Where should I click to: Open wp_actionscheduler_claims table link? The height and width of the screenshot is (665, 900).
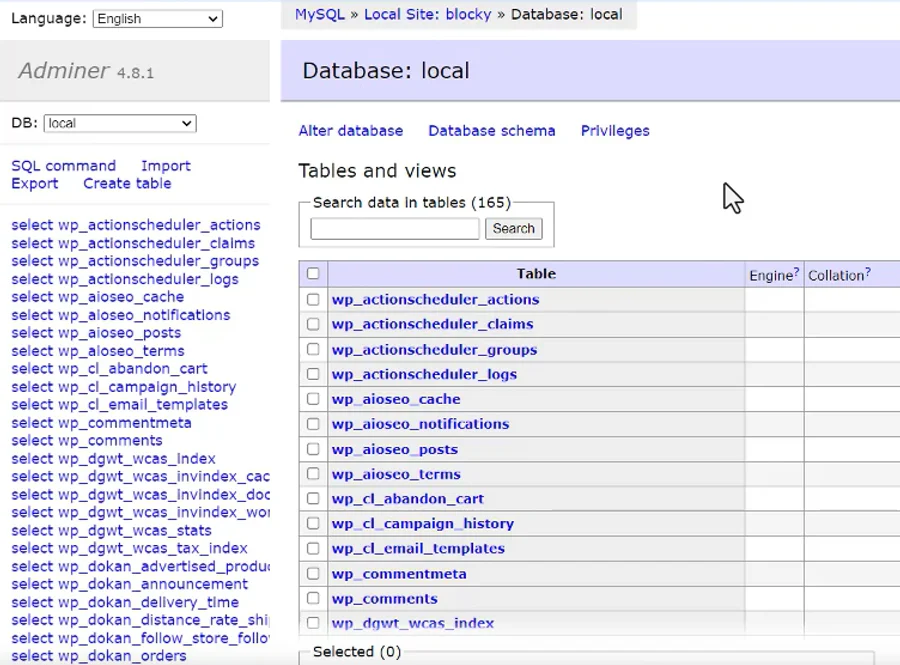pos(433,324)
